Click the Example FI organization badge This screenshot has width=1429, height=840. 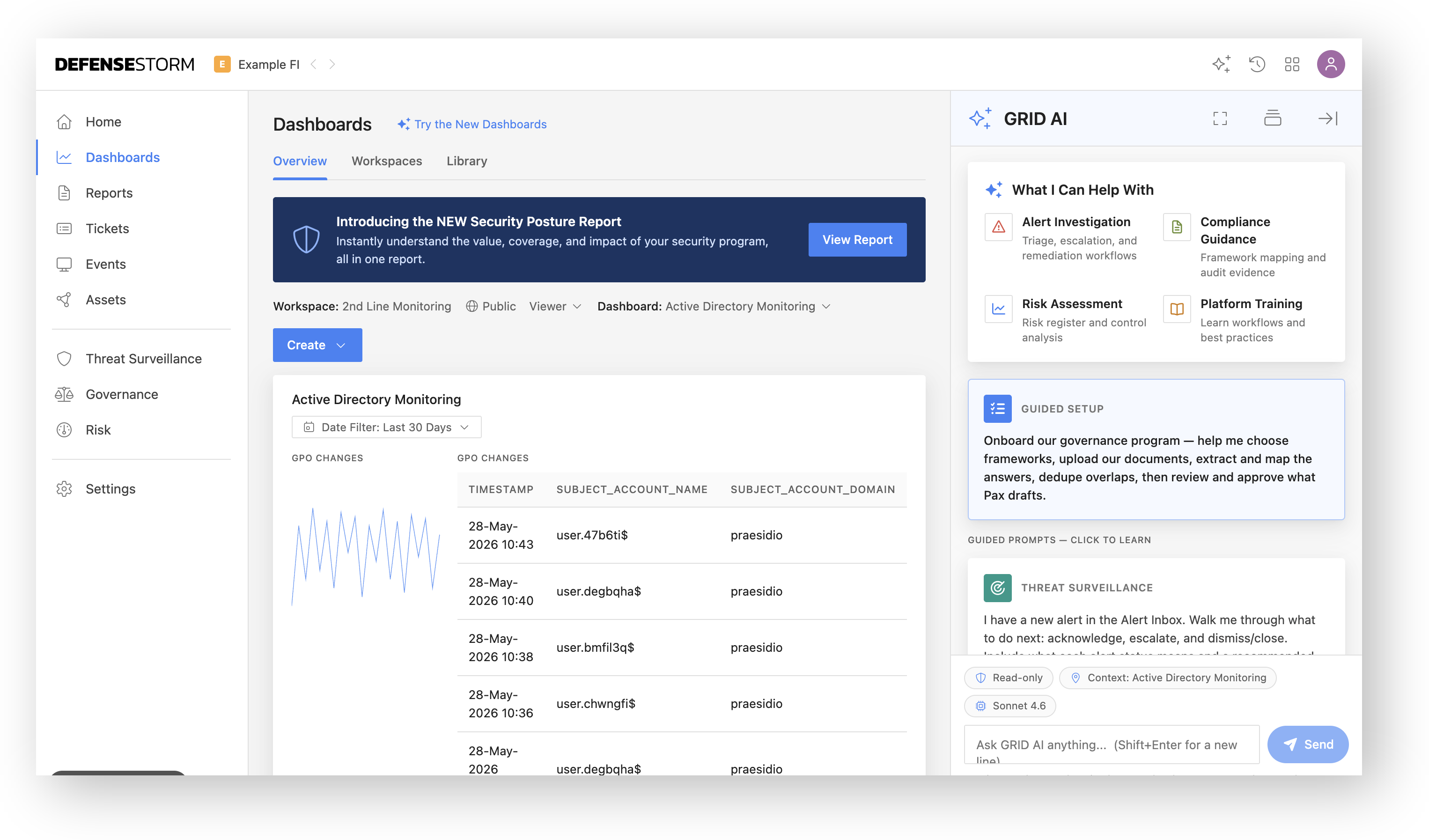coord(222,64)
